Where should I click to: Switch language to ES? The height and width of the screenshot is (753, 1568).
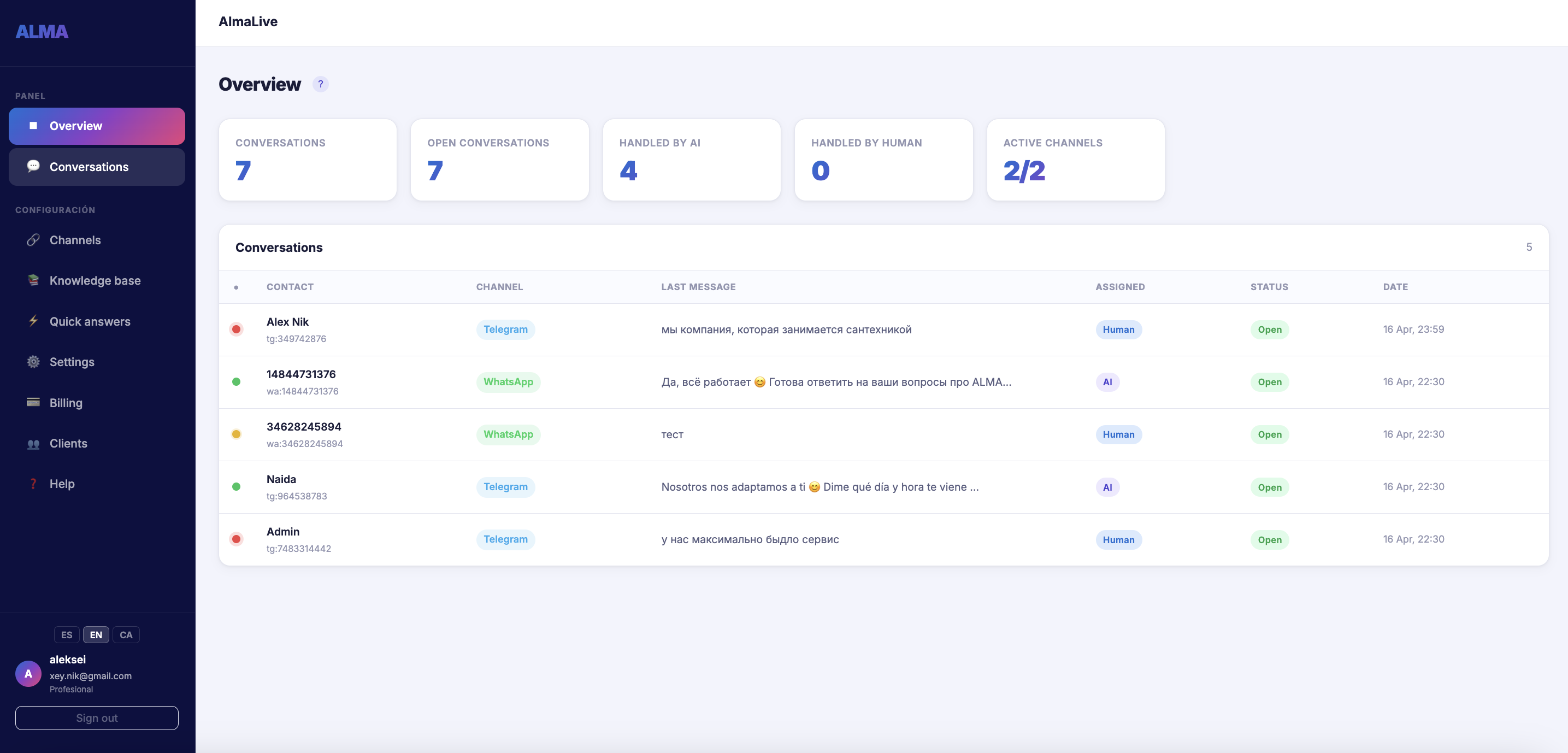click(x=66, y=635)
